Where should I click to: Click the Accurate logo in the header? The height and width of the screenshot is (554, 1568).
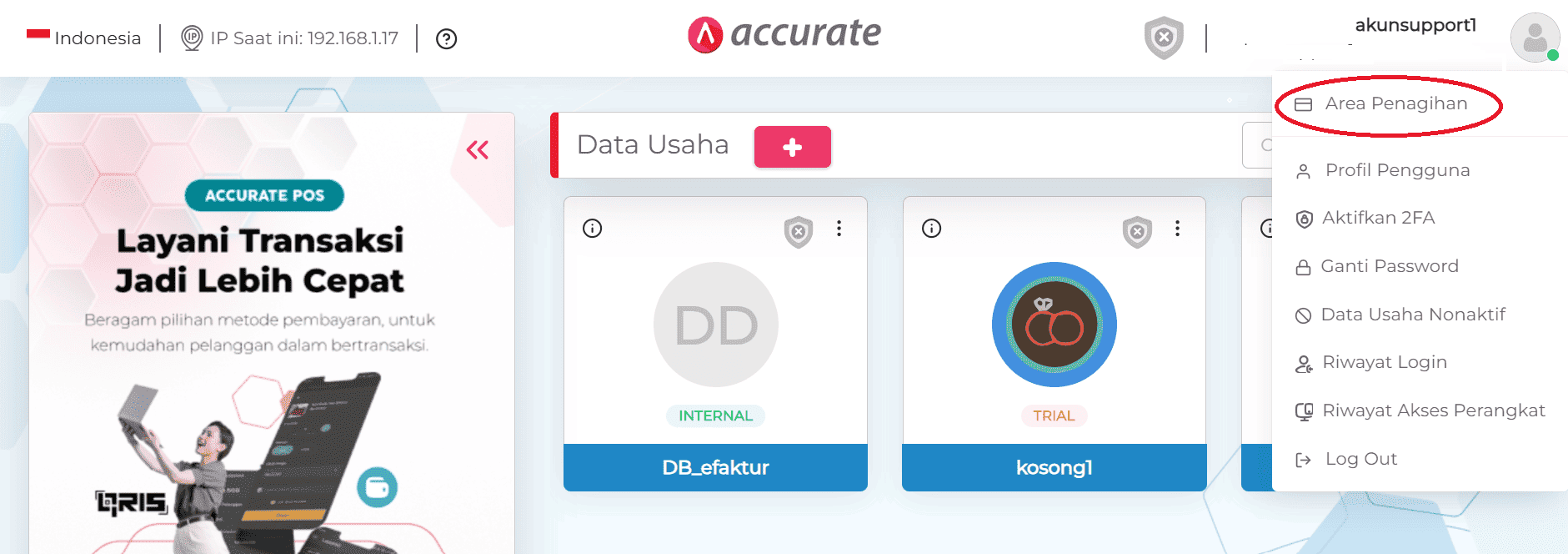[x=784, y=35]
